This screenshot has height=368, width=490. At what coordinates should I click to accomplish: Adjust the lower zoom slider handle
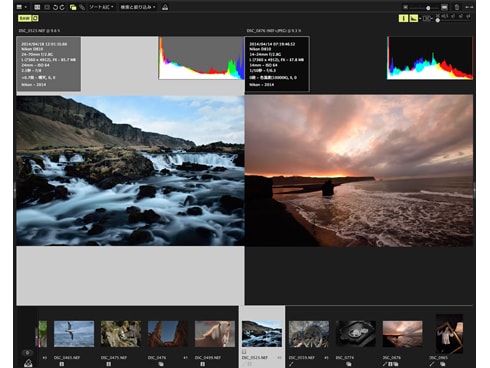pos(438,21)
